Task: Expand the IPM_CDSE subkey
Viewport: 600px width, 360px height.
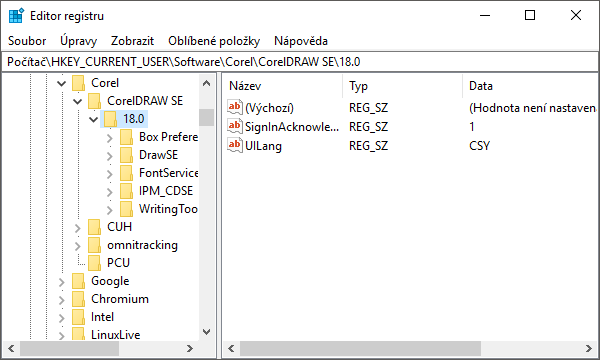Action: (110, 192)
